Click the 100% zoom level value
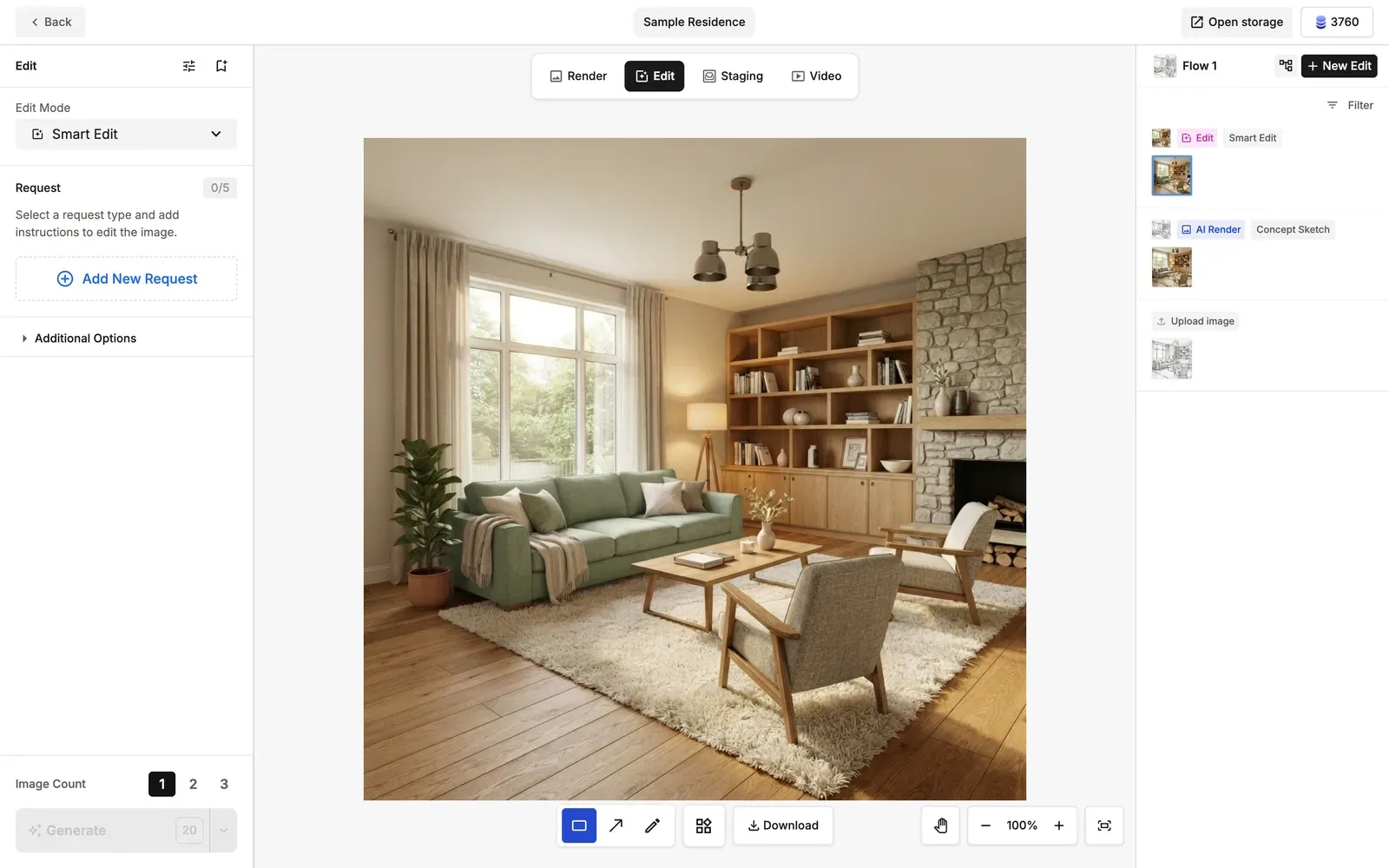The image size is (1389, 868). [1022, 825]
